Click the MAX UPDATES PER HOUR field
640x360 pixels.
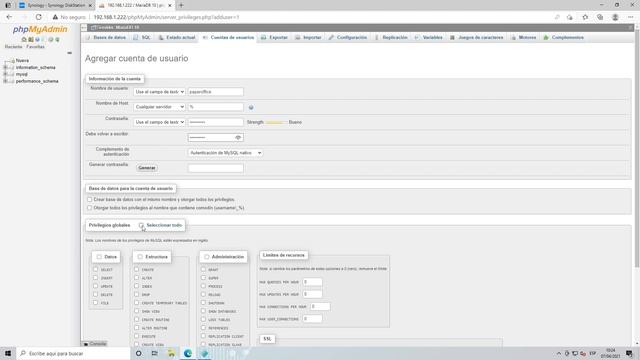click(x=312, y=294)
